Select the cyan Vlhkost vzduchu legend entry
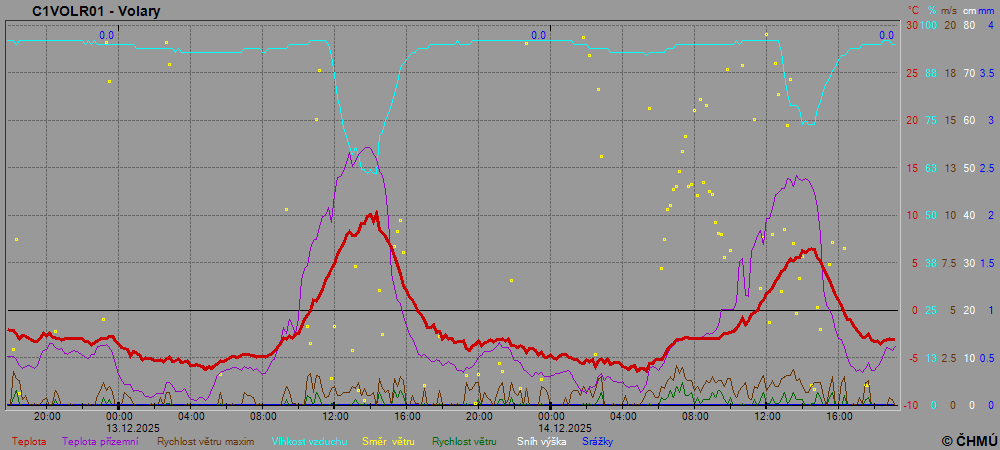 pos(306,441)
